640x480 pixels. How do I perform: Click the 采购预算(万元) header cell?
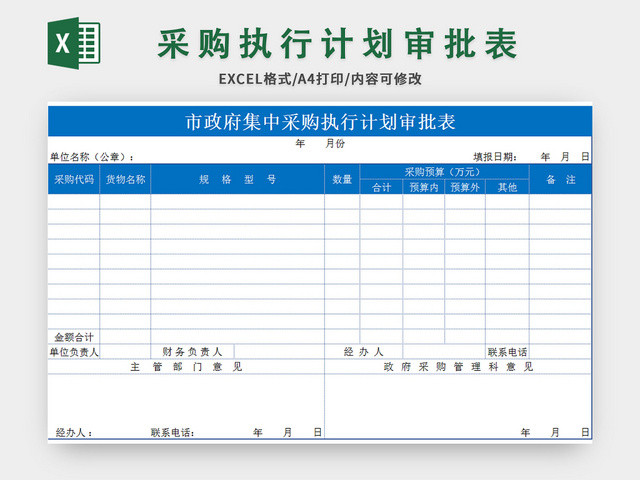pyautogui.click(x=444, y=172)
